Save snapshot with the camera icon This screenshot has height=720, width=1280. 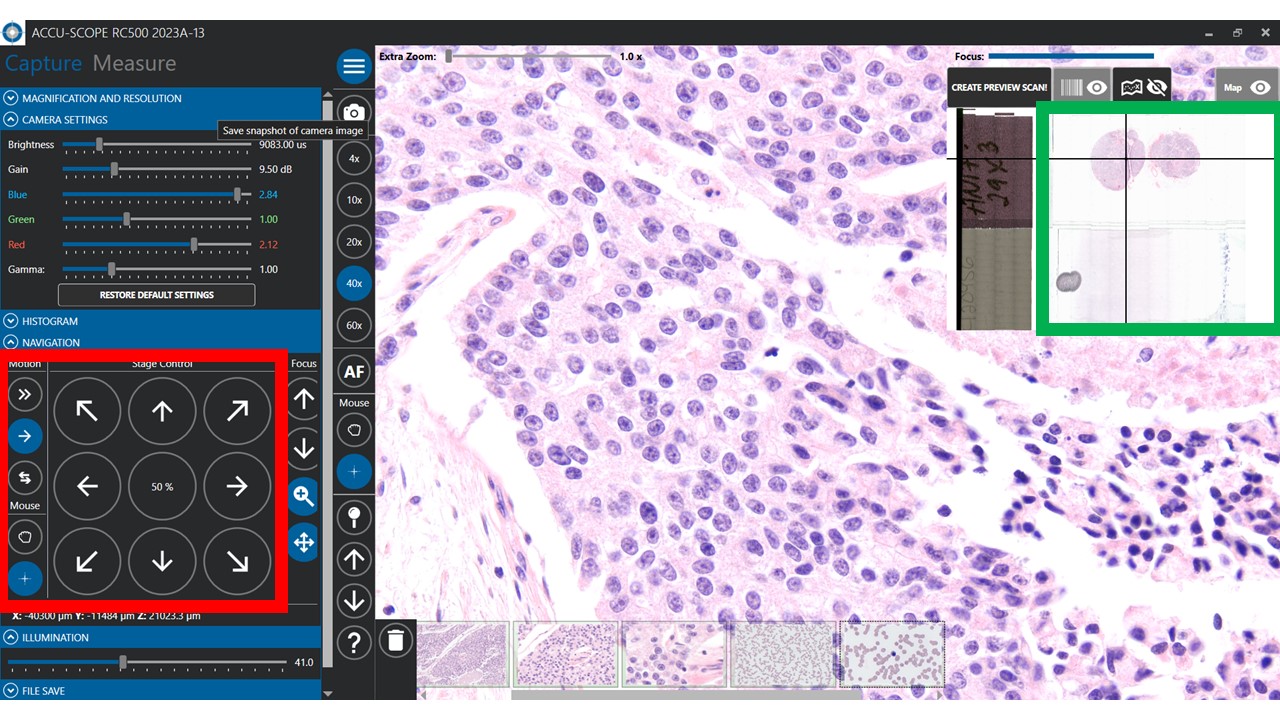pos(353,113)
